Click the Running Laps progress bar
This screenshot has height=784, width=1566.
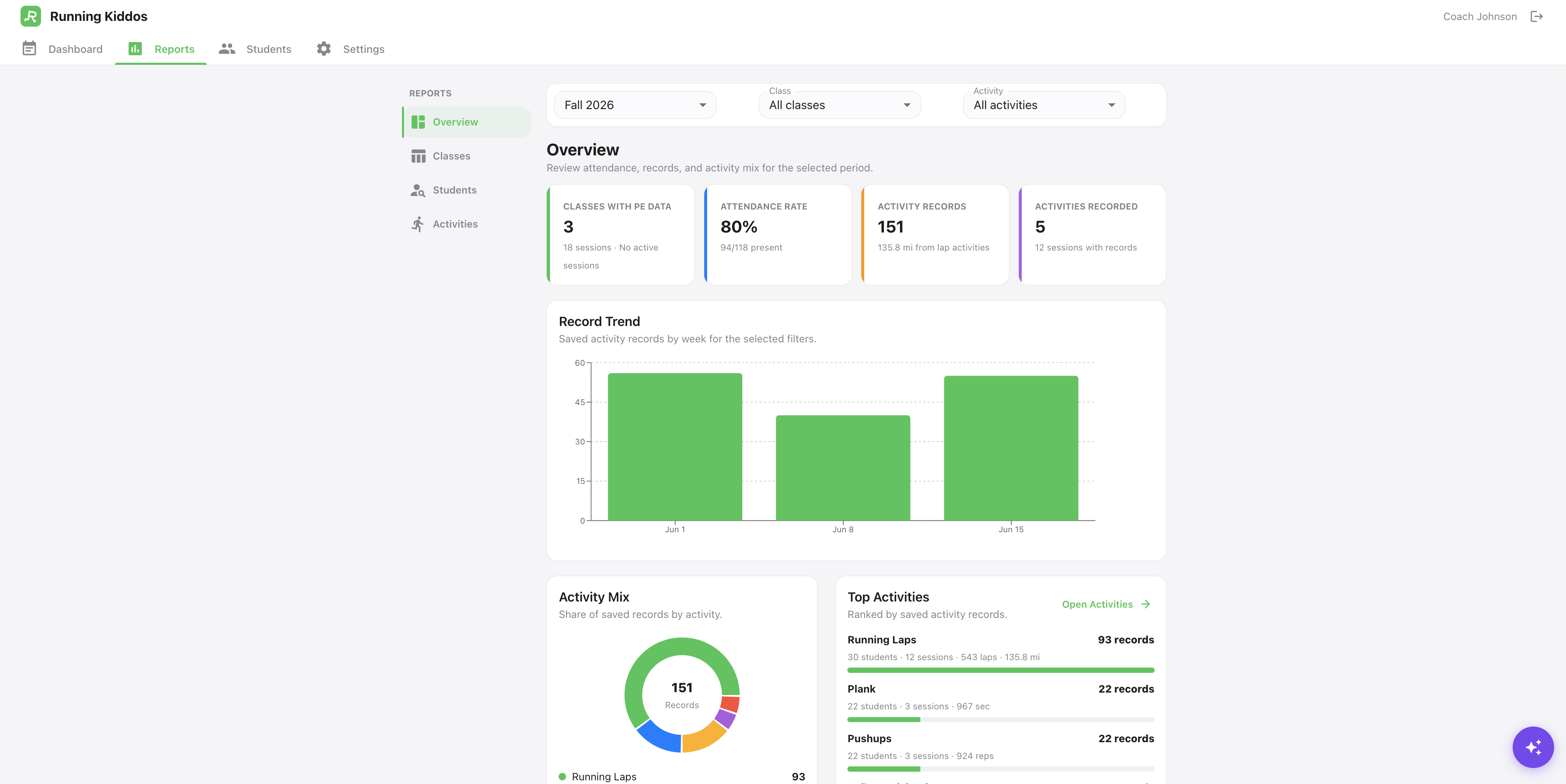pos(1001,670)
